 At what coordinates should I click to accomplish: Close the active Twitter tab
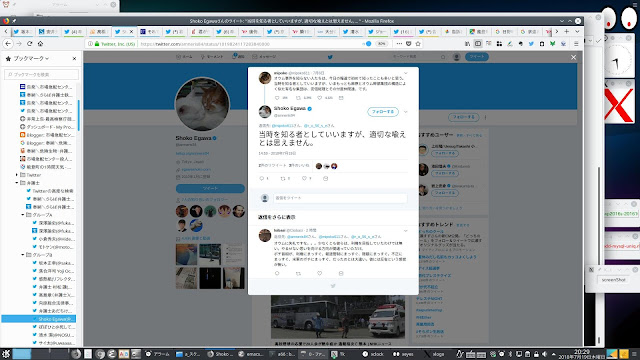[x=131, y=31]
